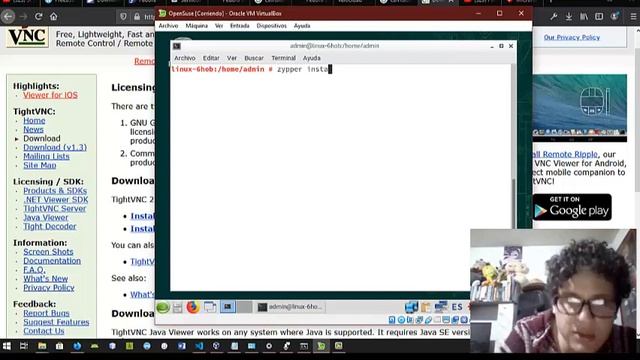Screen dimensions: 640x360
Task: Open the What's New sidebar link
Action: [x=45, y=279]
